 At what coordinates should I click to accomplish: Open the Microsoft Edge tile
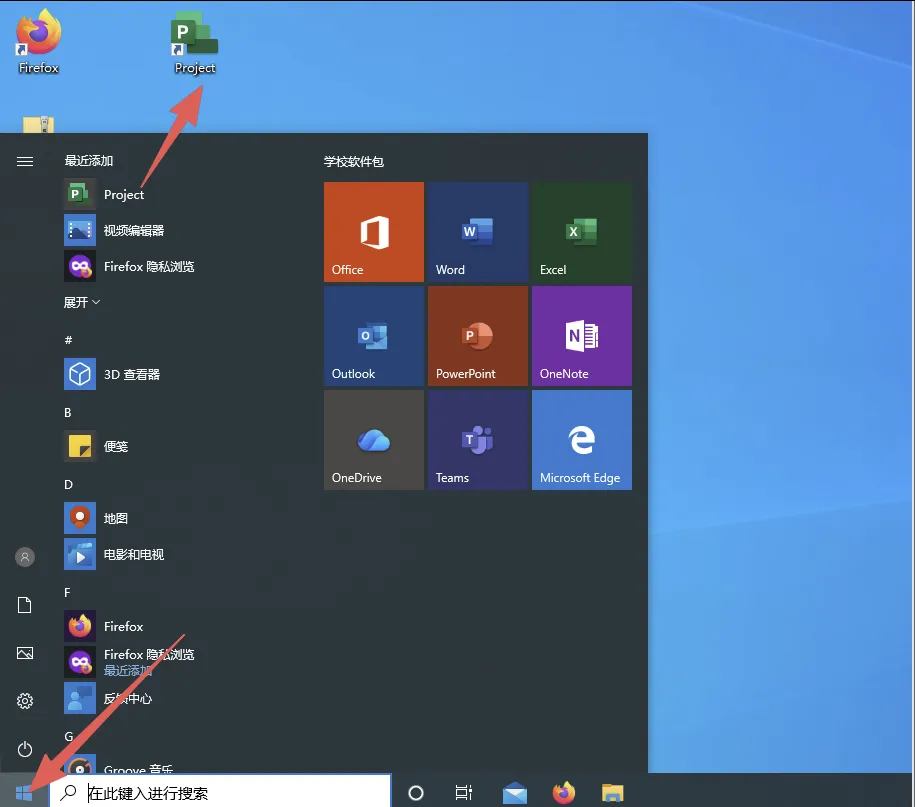click(x=582, y=439)
